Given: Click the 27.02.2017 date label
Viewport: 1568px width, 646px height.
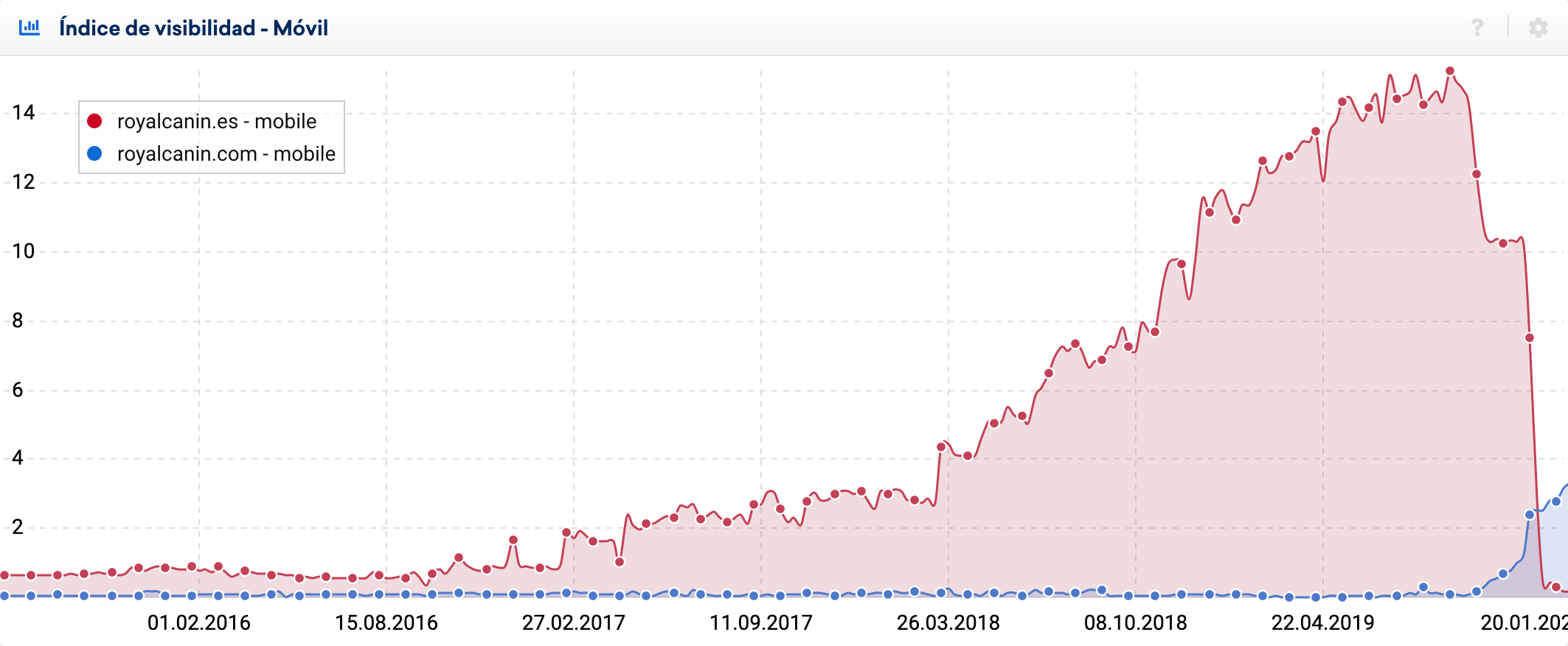Looking at the screenshot, I should (x=573, y=623).
